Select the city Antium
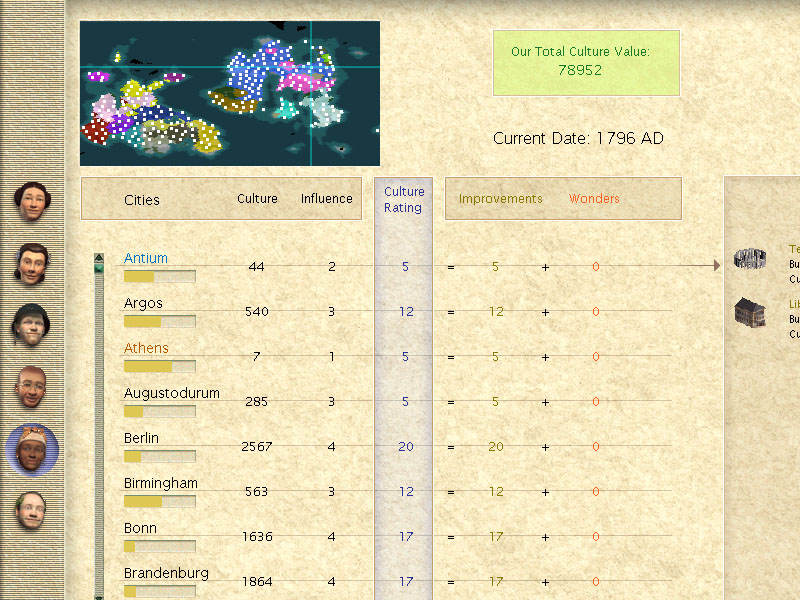Screen dimensions: 800x600 [146, 258]
